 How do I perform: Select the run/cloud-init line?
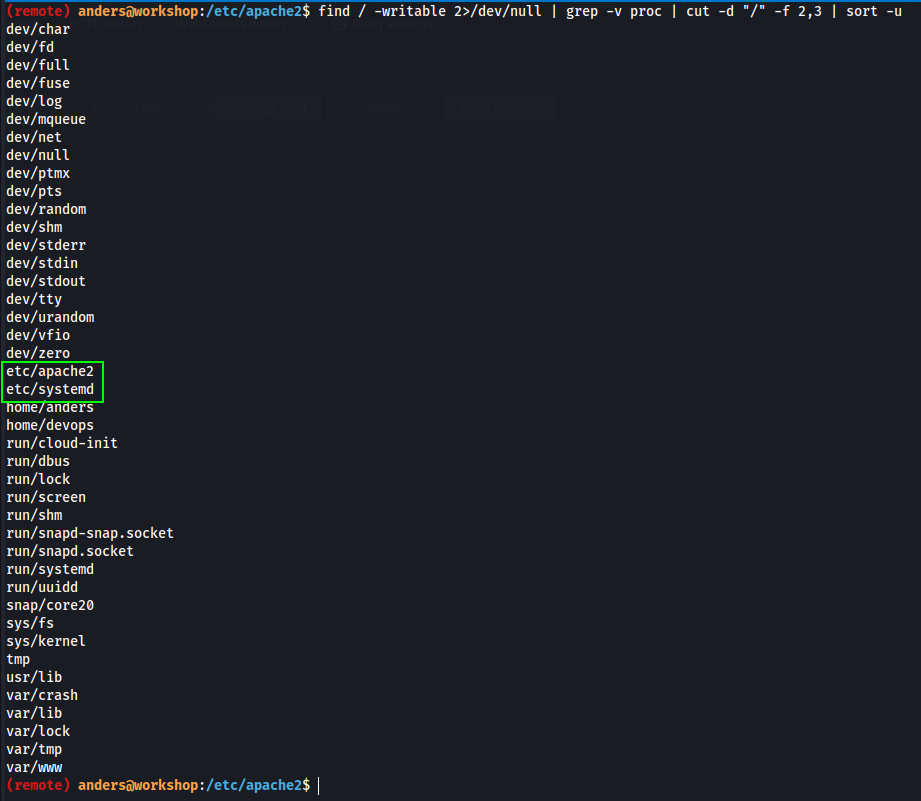point(62,443)
